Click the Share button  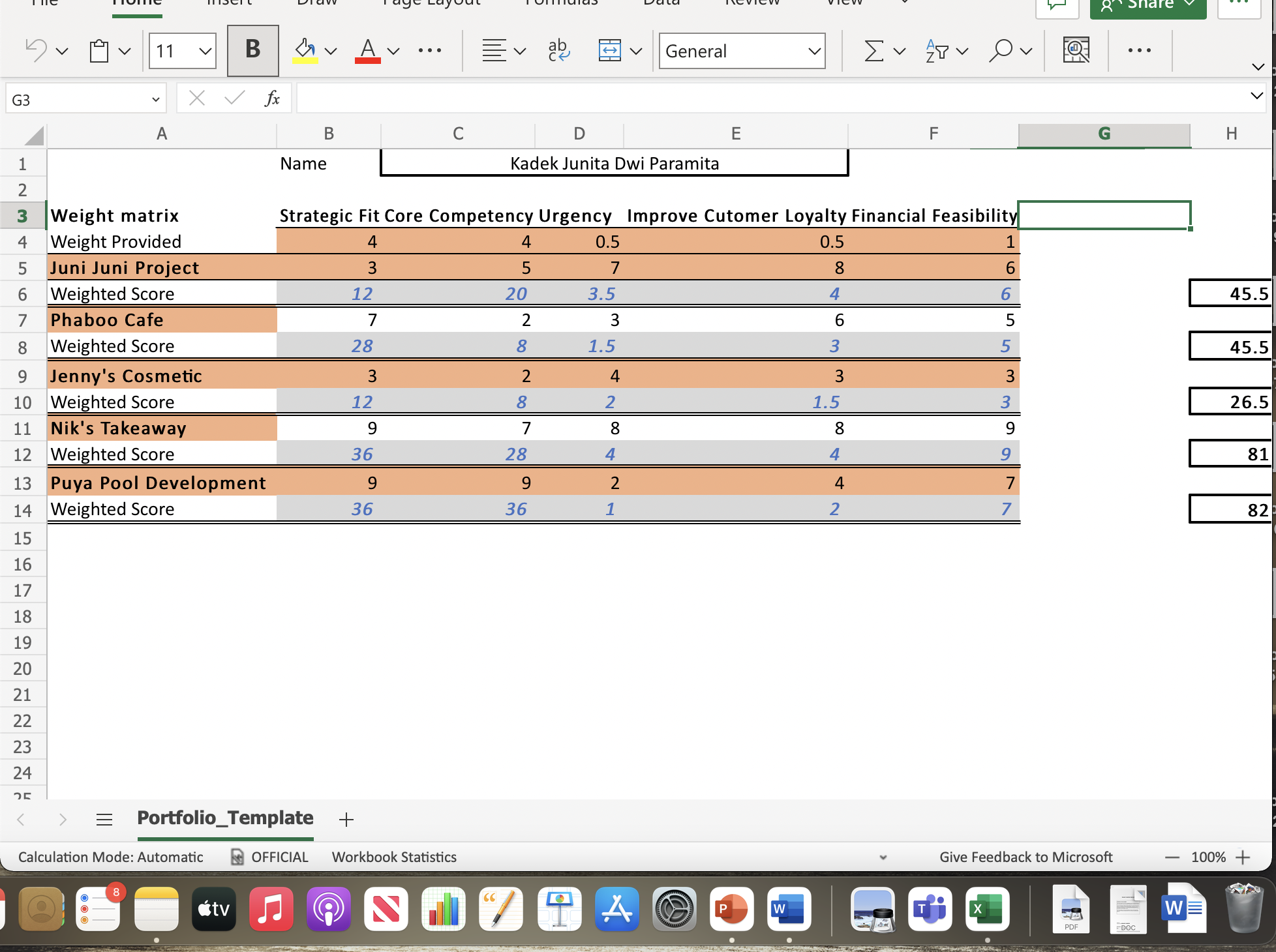pyautogui.click(x=1147, y=5)
